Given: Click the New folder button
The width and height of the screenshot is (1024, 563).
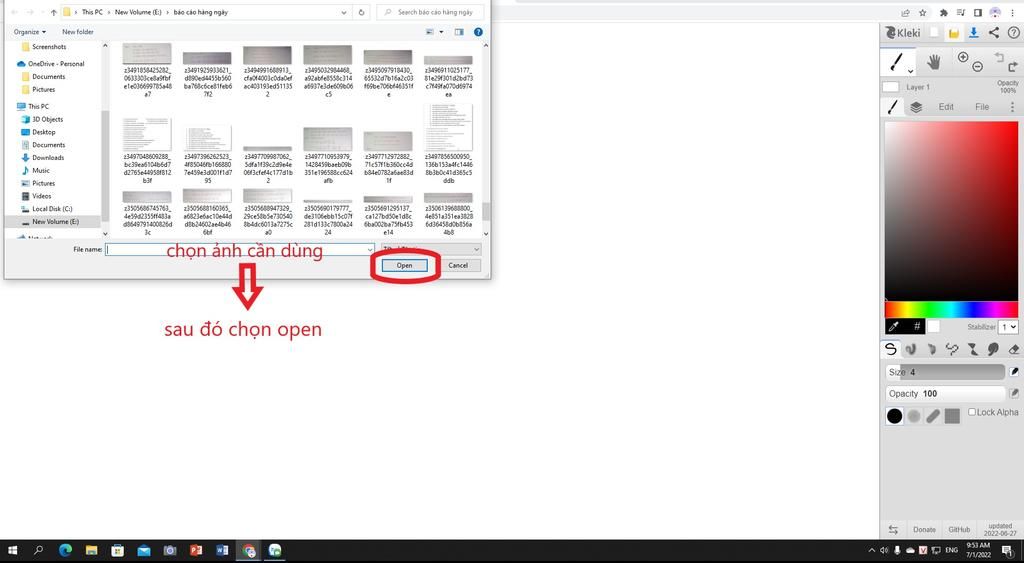Looking at the screenshot, I should pos(78,31).
